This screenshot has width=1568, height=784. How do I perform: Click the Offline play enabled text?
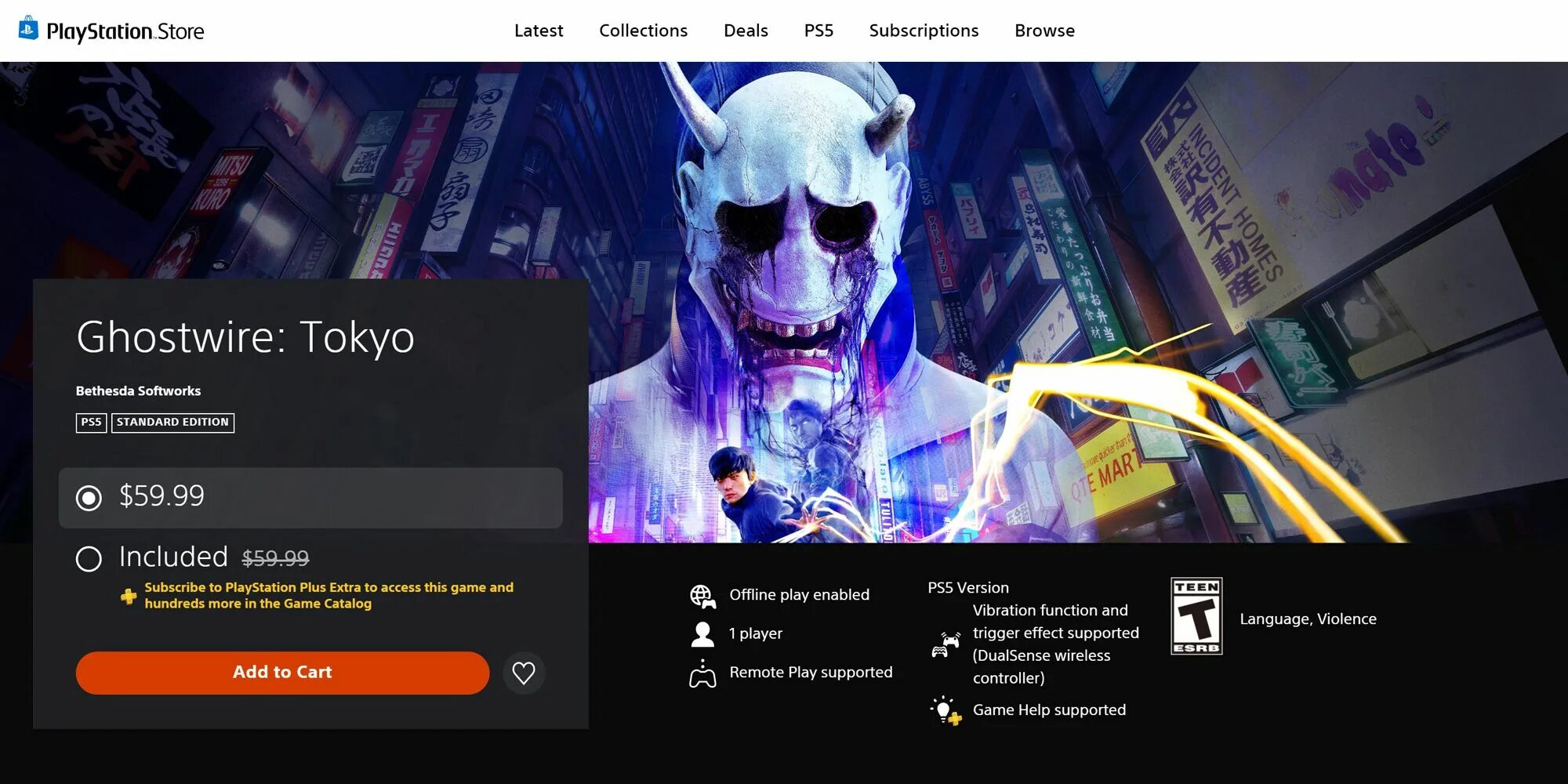tap(799, 594)
